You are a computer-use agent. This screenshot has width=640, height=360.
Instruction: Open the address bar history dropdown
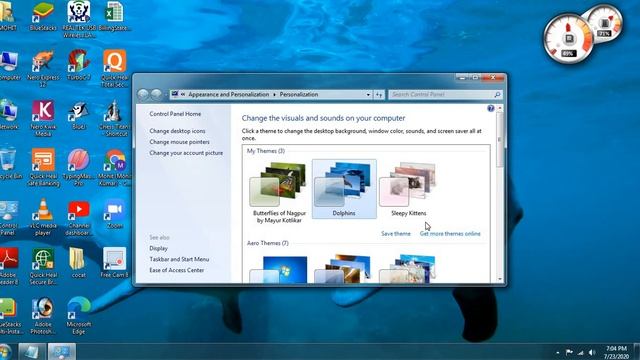pos(368,95)
